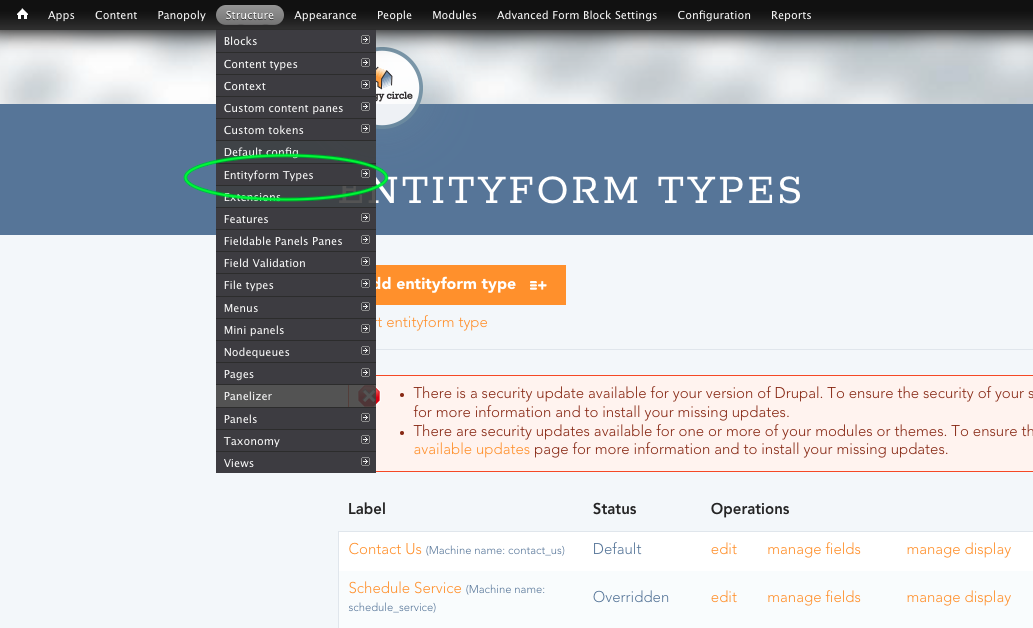Select Pages in Structure menu
The image size is (1033, 628).
[x=296, y=374]
